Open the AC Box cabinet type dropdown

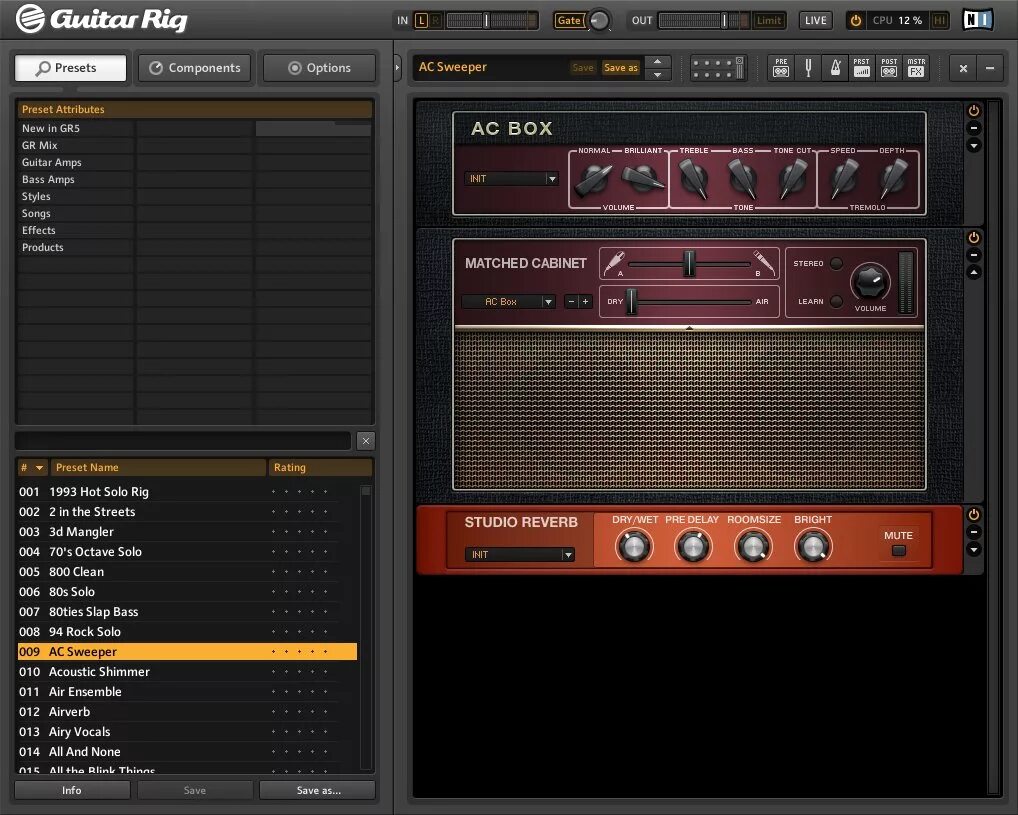point(508,301)
